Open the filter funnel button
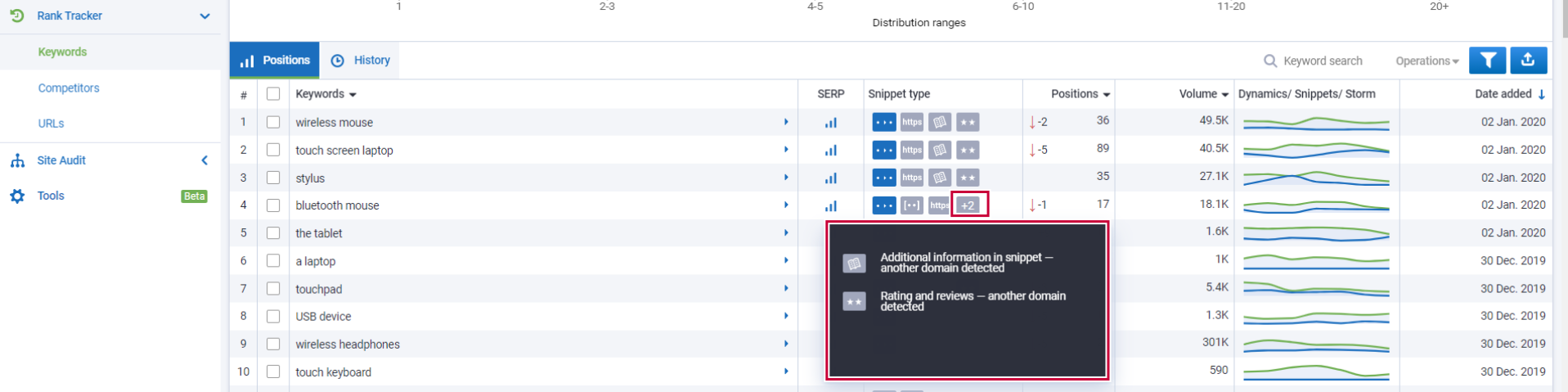 tap(1488, 60)
